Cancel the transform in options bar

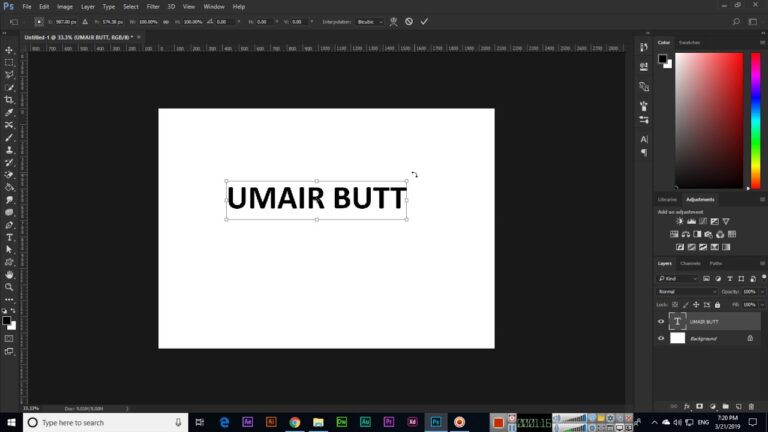coord(409,21)
